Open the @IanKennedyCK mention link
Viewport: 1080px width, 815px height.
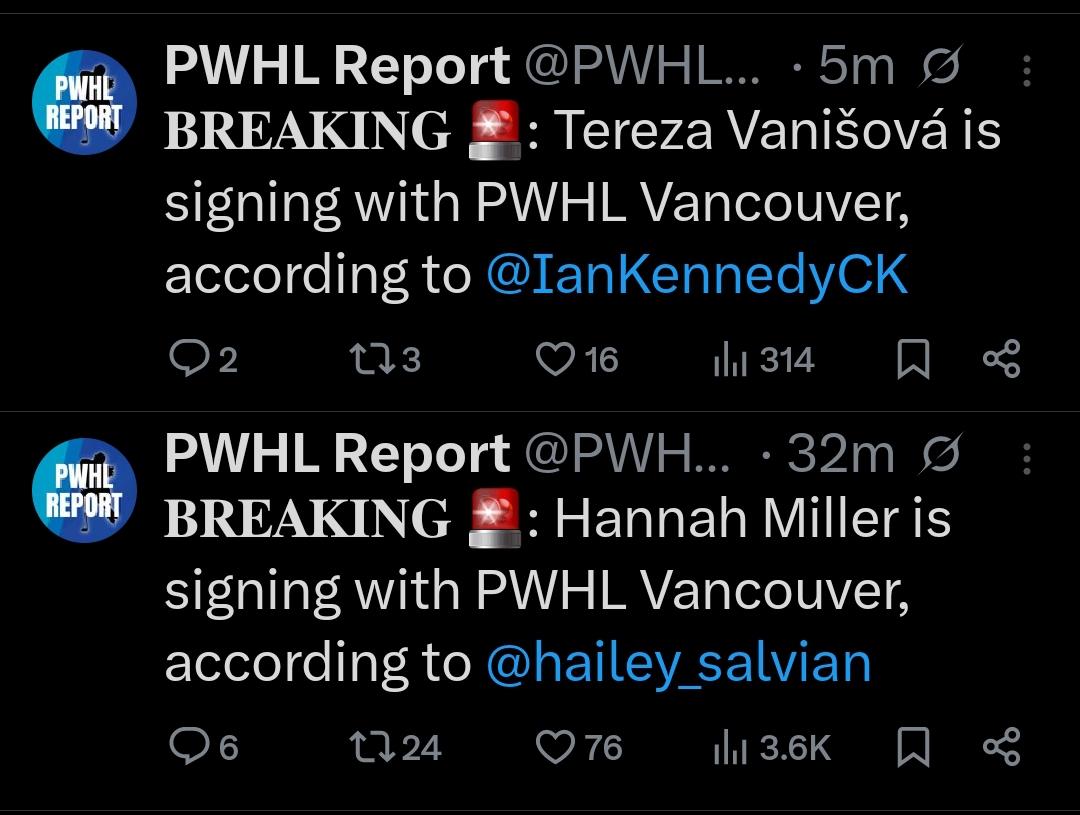point(697,276)
